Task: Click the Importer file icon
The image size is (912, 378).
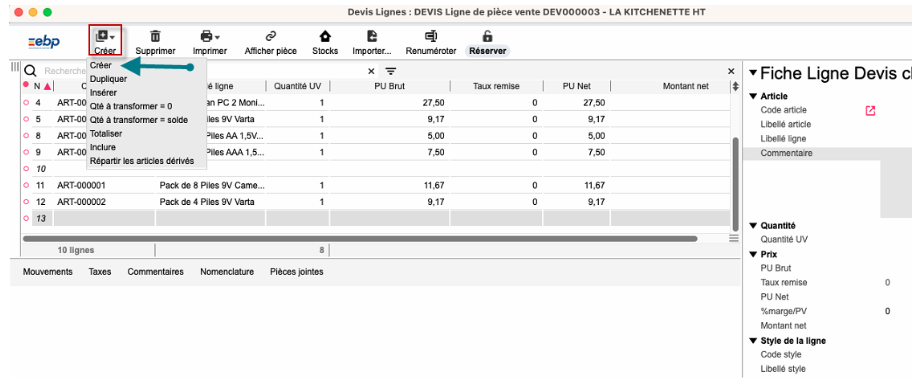Action: point(372,37)
